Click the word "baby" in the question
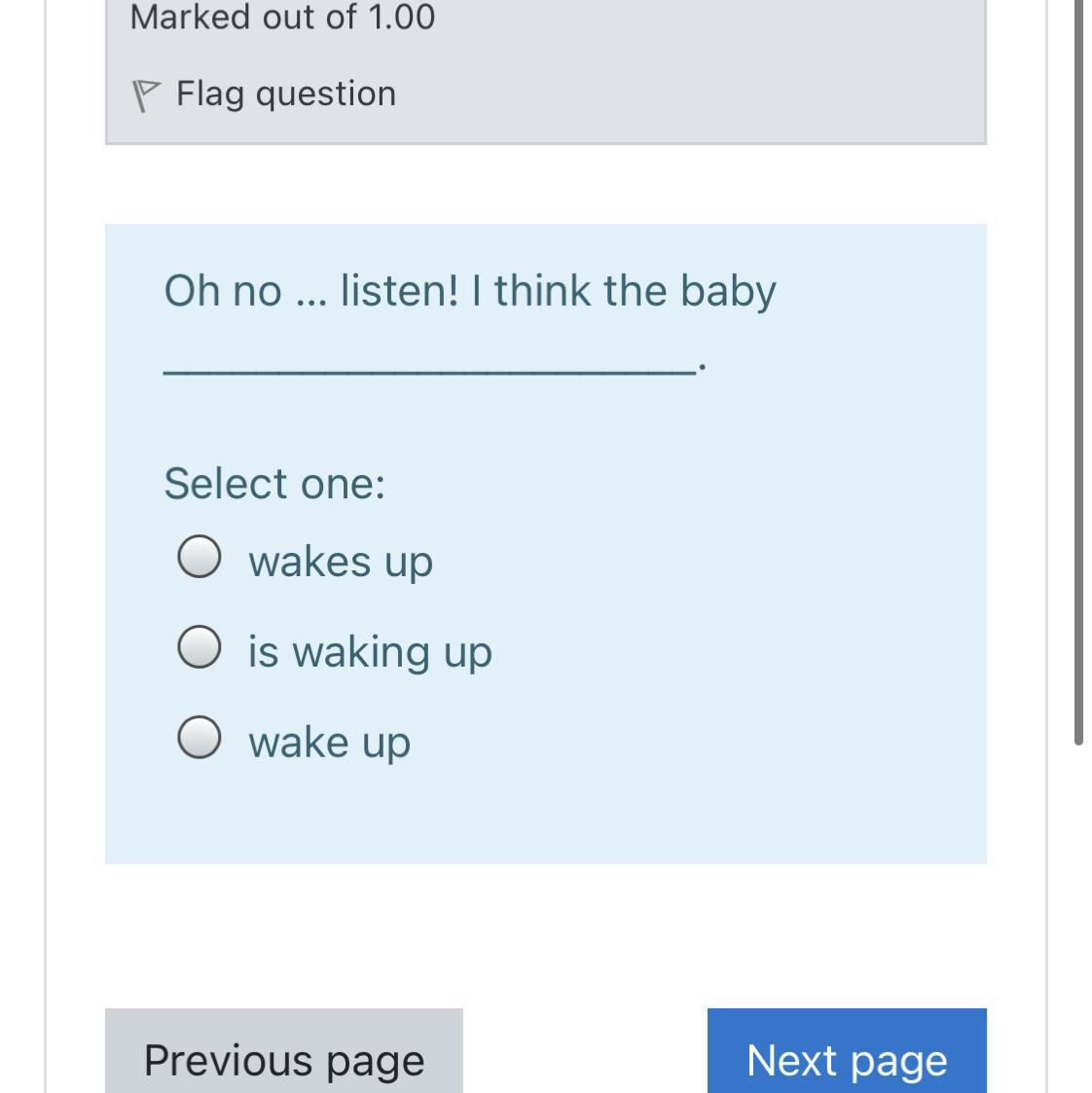 (x=728, y=292)
